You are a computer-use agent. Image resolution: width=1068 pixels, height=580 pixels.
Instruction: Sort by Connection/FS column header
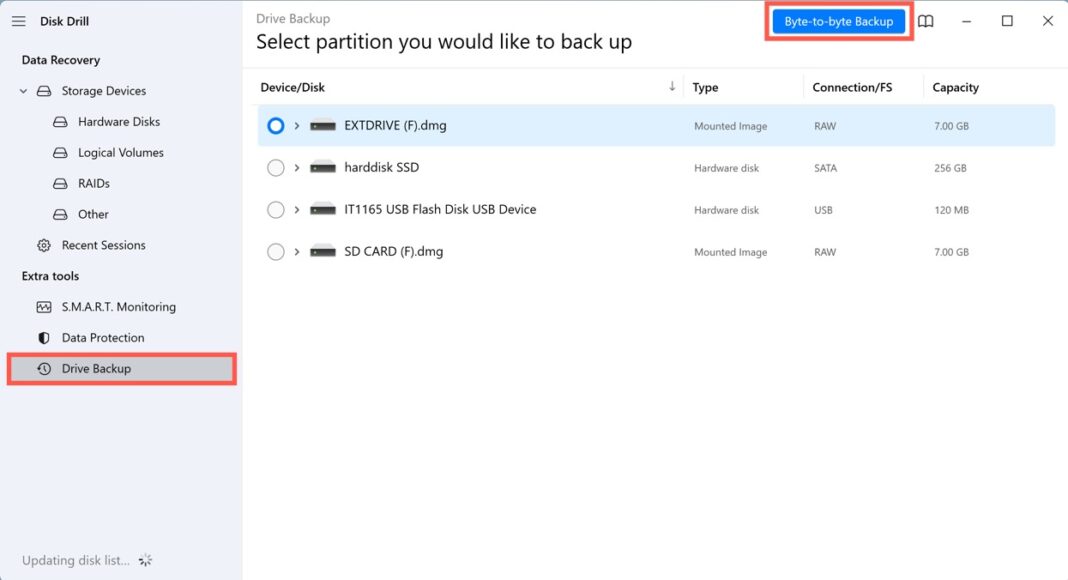click(x=852, y=88)
